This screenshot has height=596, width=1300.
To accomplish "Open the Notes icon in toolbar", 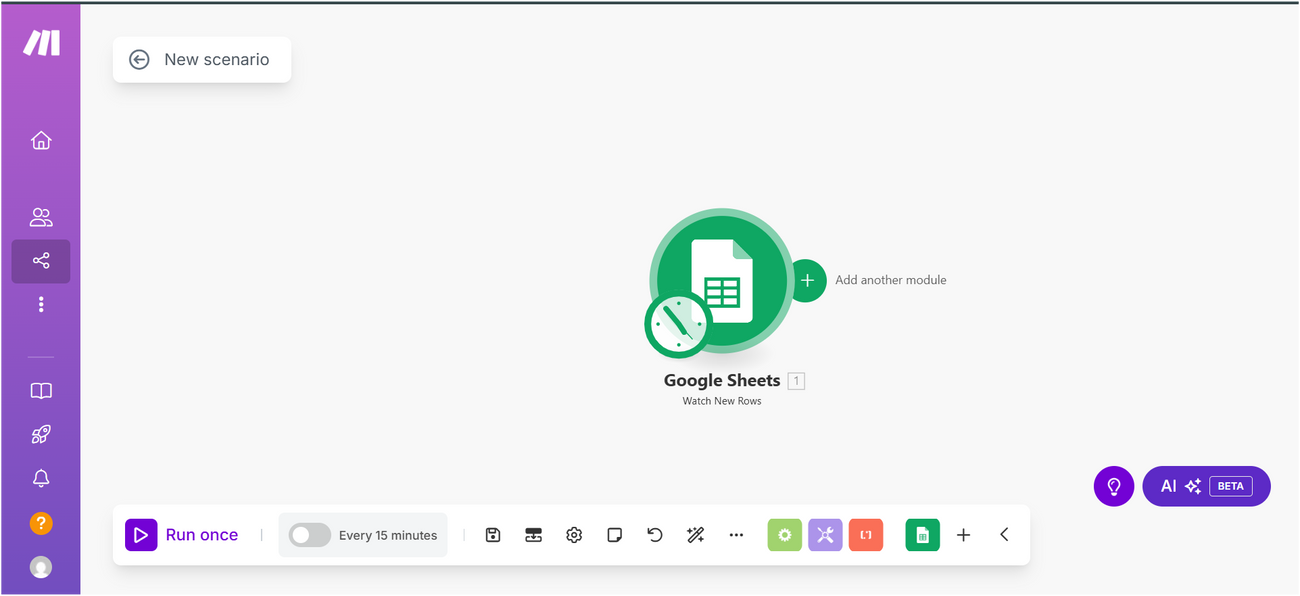I will (615, 535).
